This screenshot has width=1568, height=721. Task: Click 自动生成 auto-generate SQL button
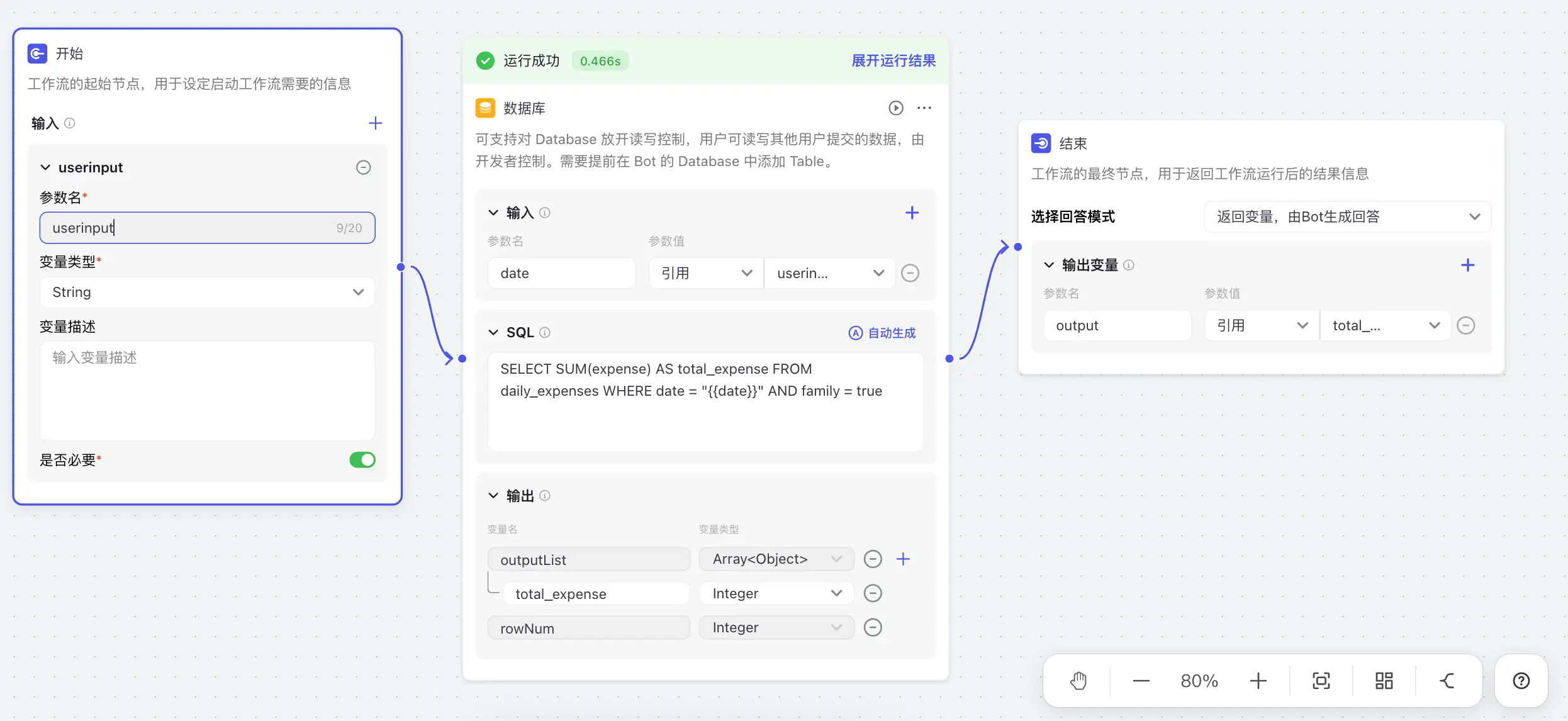click(x=882, y=333)
